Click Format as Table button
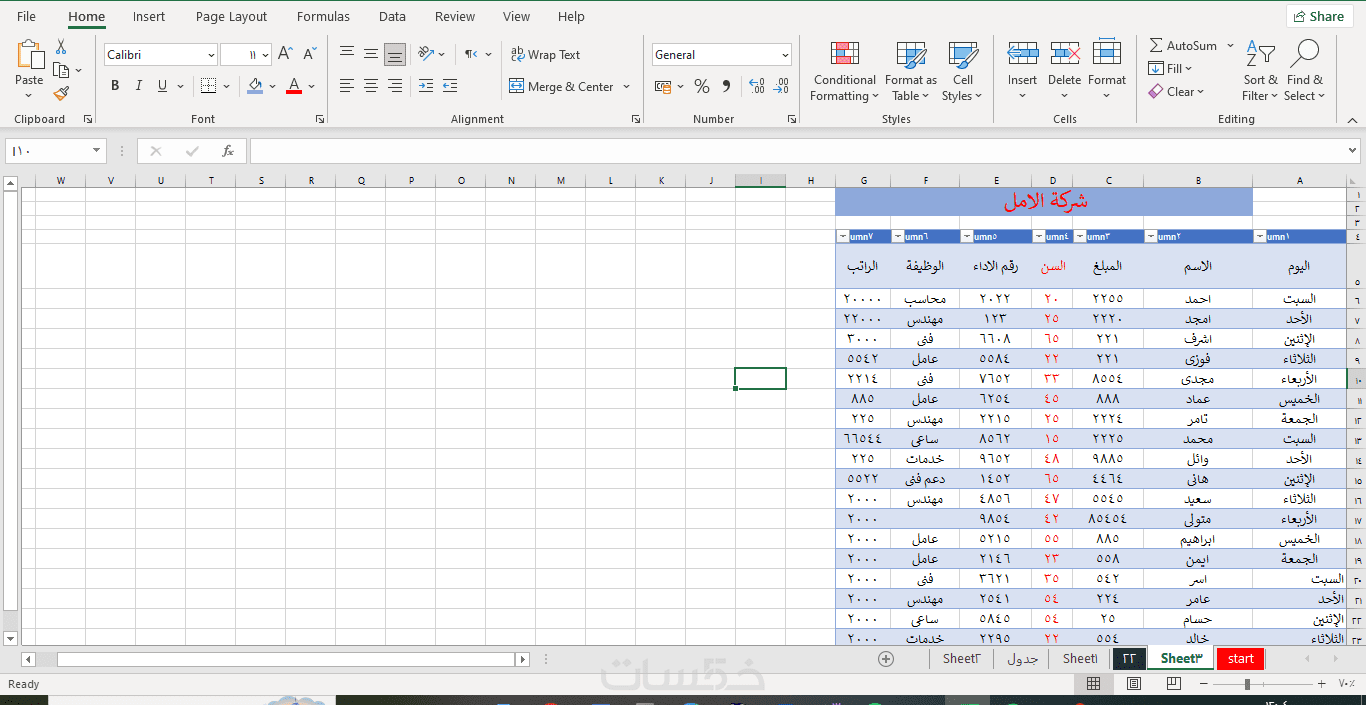 pos(911,71)
